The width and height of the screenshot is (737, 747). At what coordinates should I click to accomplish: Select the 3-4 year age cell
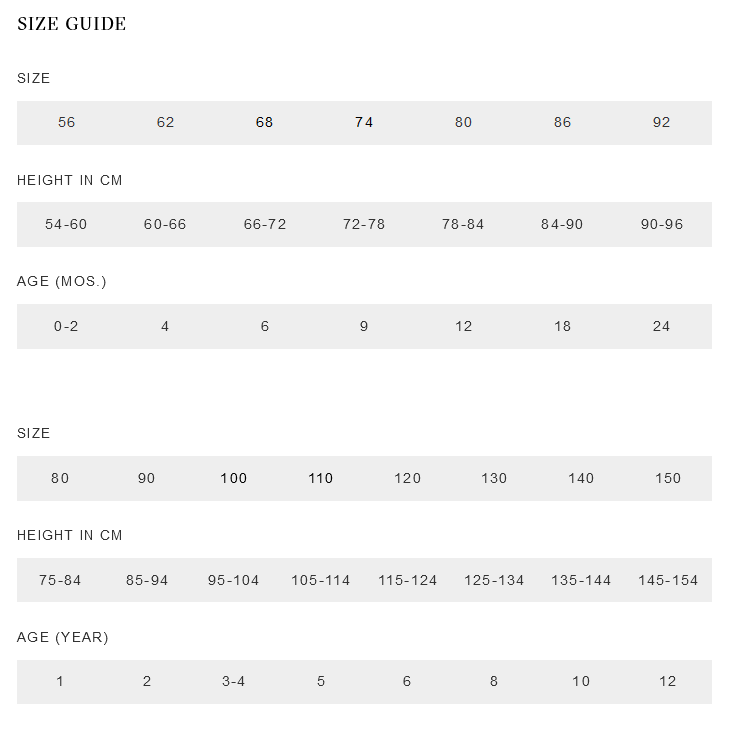pyautogui.click(x=233, y=682)
